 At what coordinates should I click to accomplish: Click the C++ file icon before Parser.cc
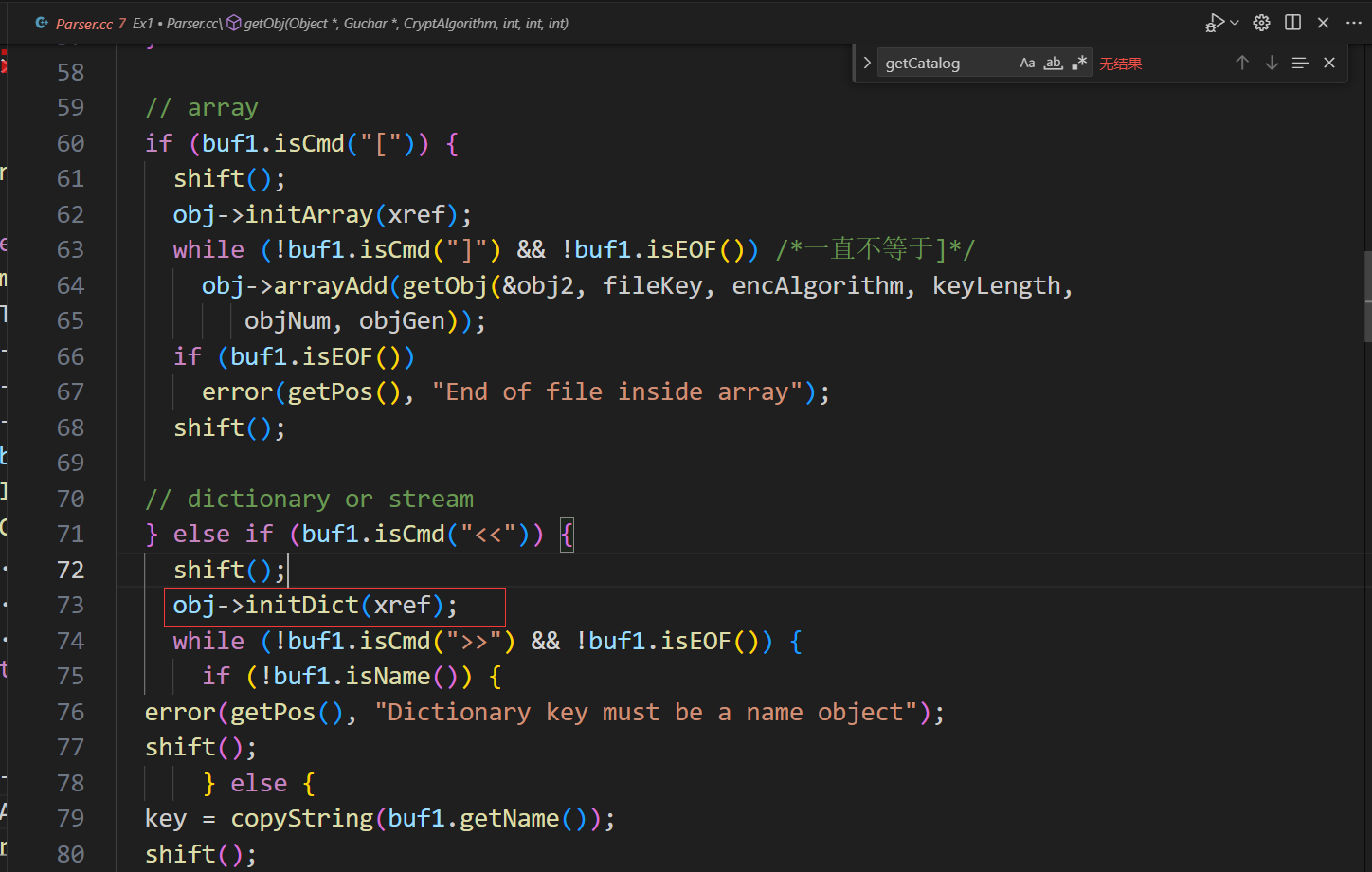pyautogui.click(x=42, y=23)
